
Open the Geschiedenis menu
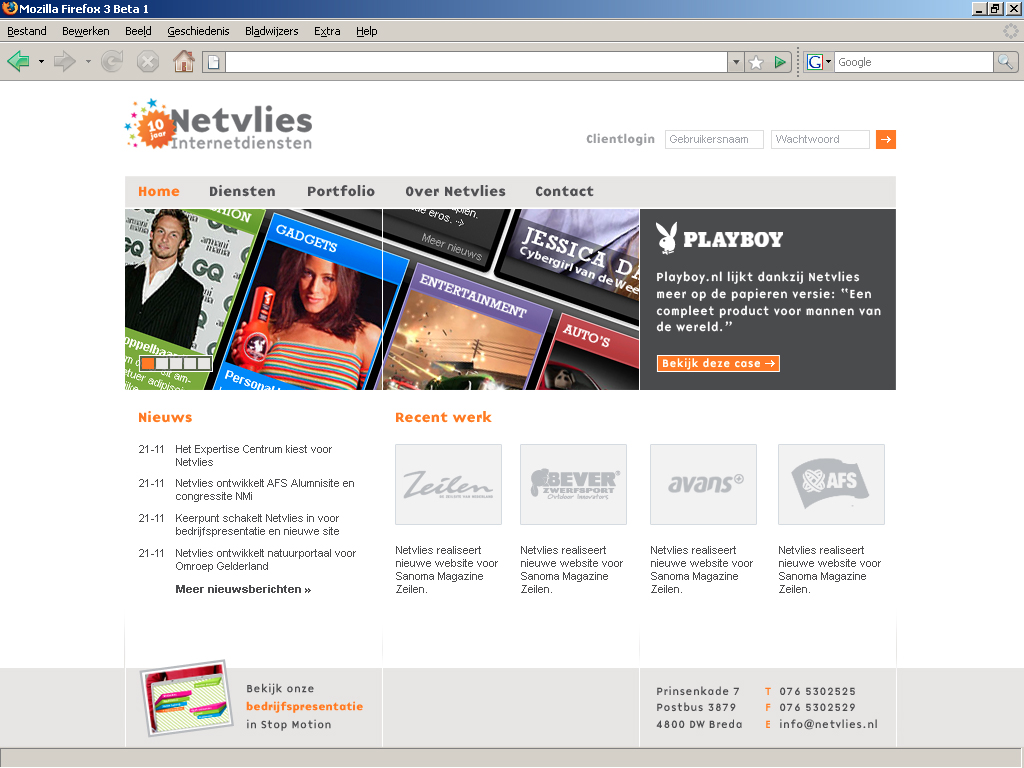(x=199, y=31)
